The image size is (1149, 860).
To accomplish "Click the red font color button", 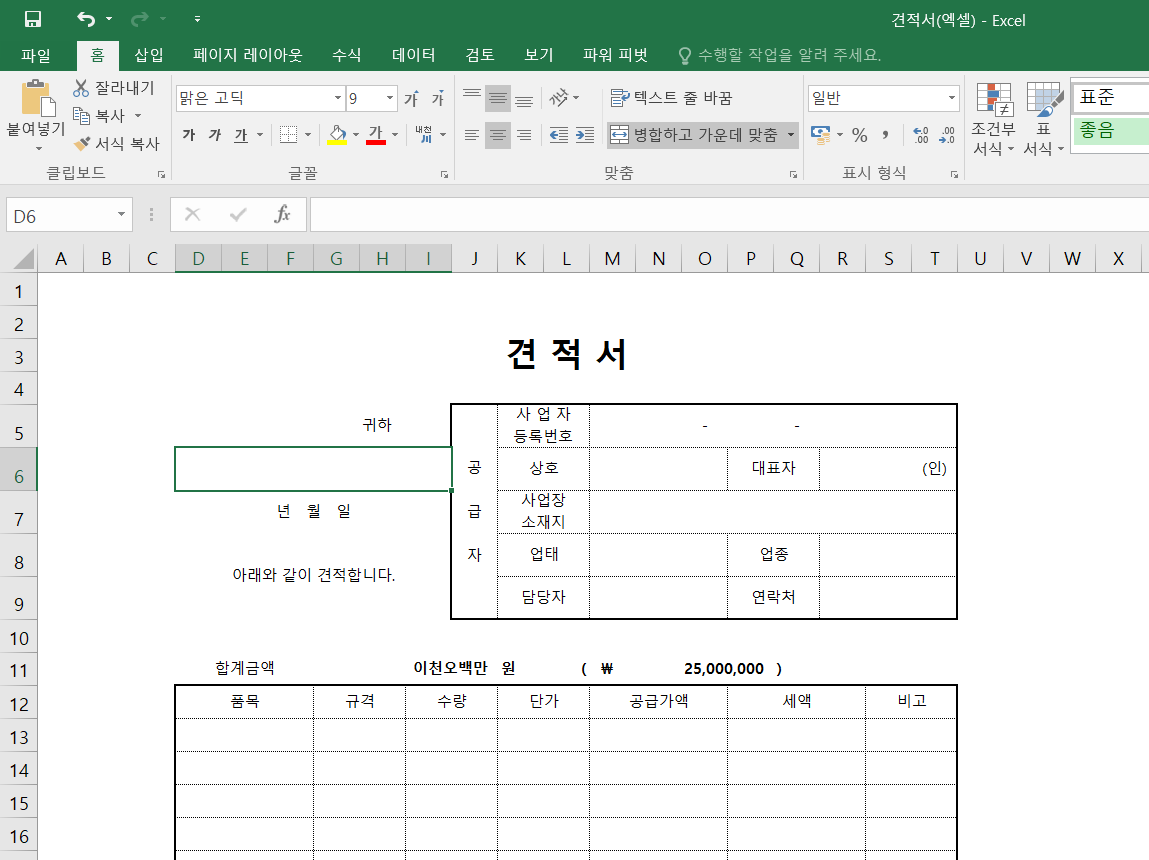I will coord(376,135).
